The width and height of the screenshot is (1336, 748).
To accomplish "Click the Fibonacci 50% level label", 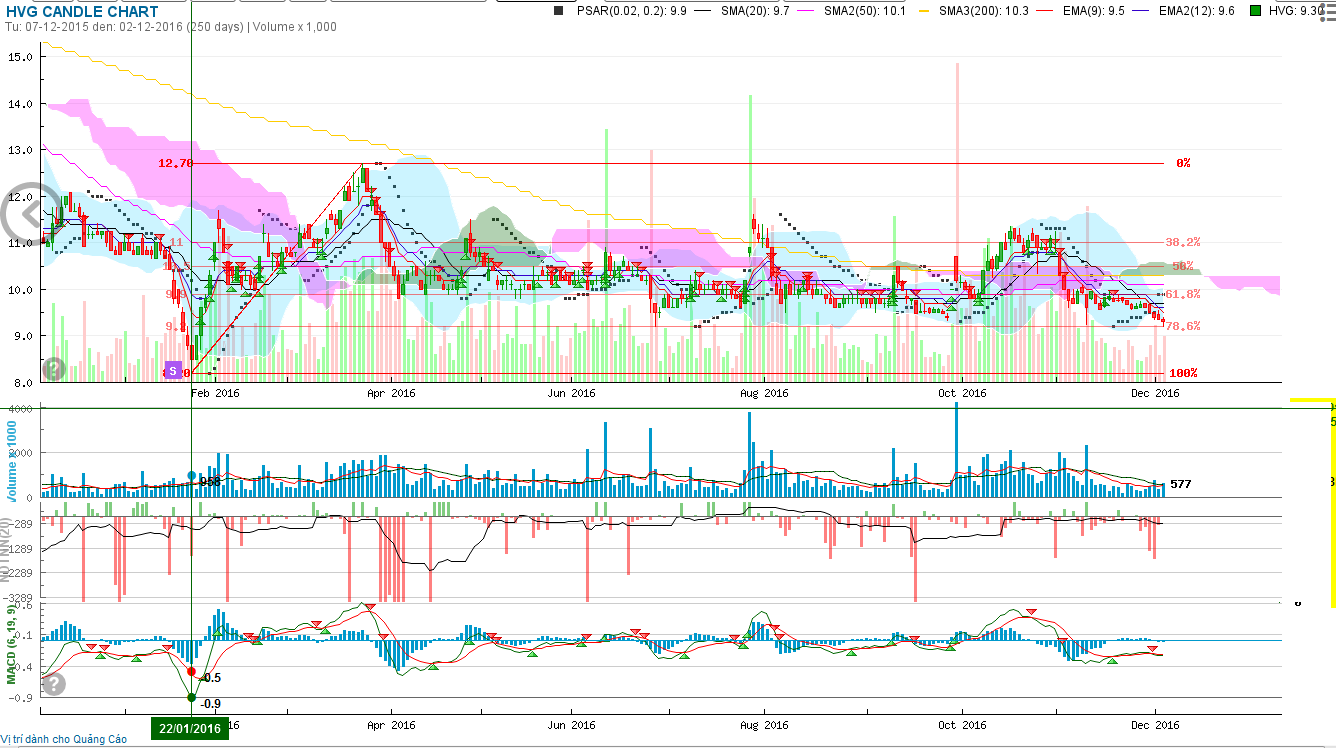I will (1184, 267).
